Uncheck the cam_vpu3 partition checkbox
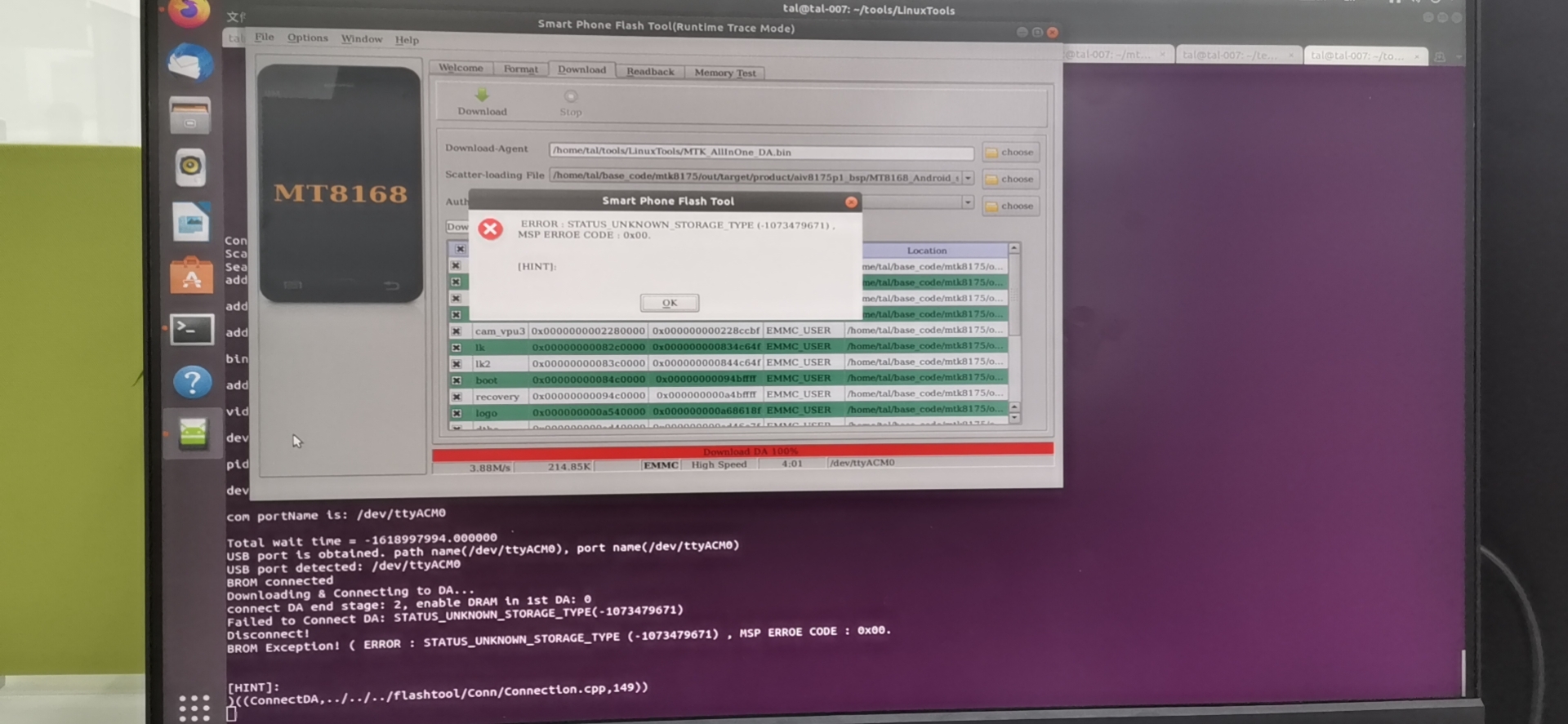This screenshot has width=1568, height=724. point(457,331)
